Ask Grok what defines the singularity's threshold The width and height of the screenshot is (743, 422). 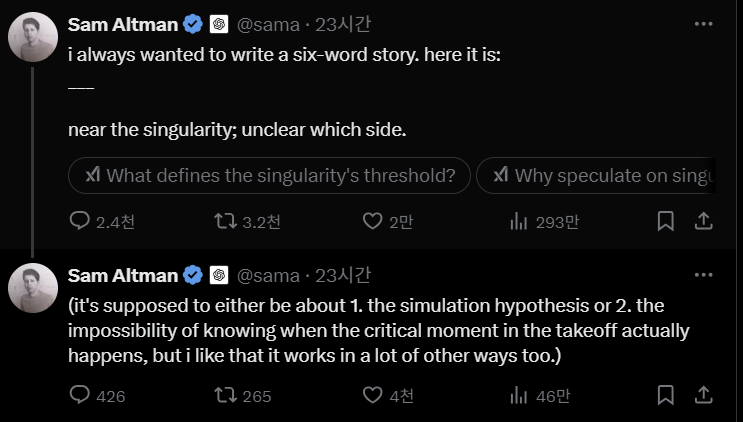click(x=269, y=176)
